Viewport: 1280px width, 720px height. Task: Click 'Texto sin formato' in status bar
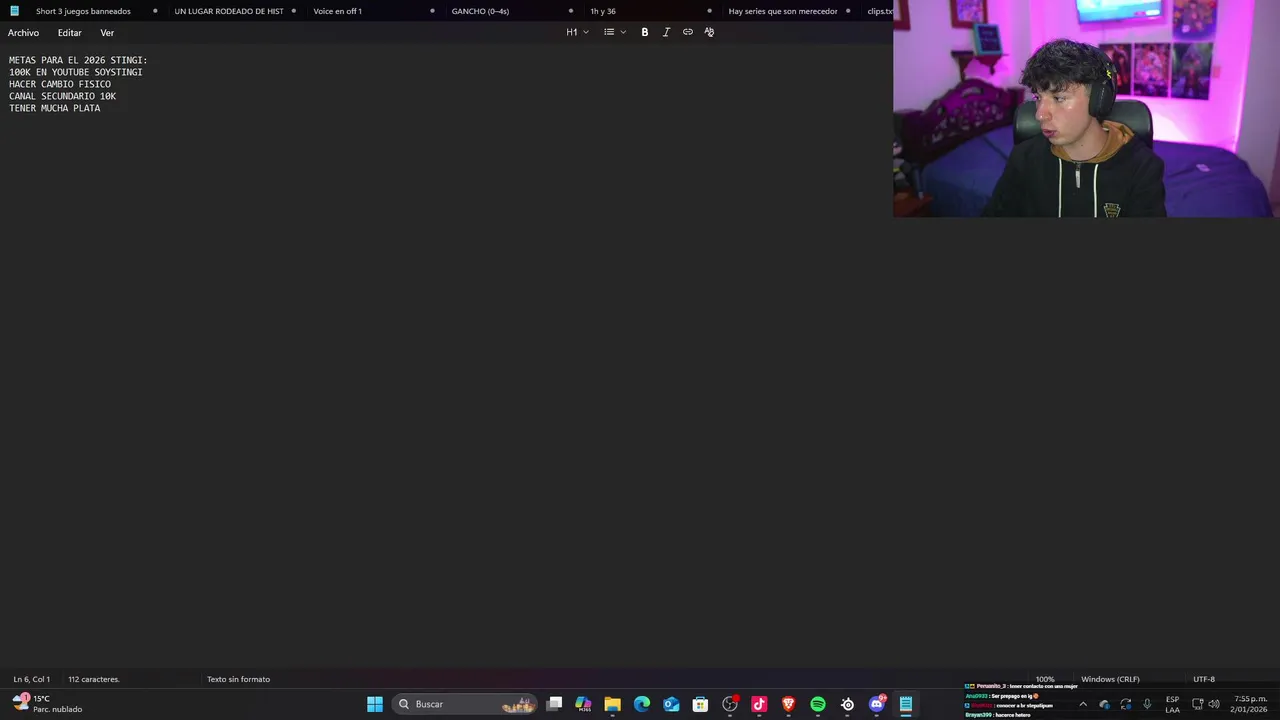[238, 679]
